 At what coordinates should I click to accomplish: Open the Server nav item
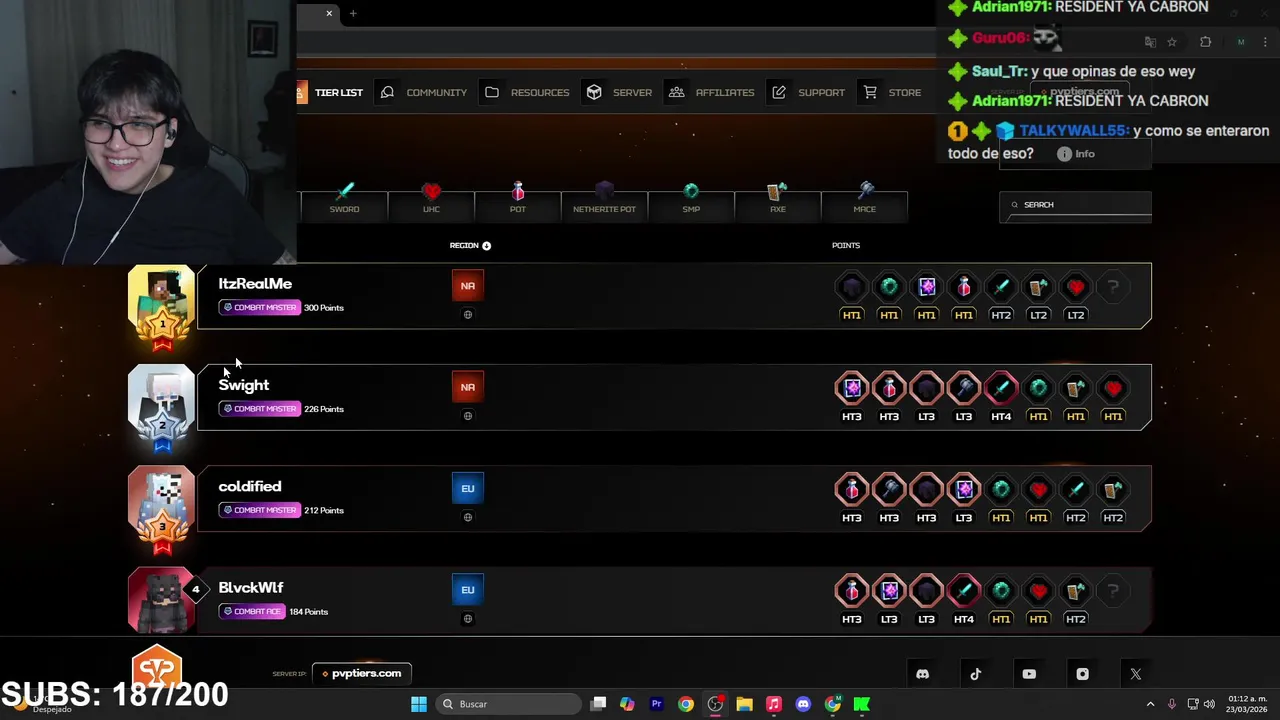(x=619, y=92)
